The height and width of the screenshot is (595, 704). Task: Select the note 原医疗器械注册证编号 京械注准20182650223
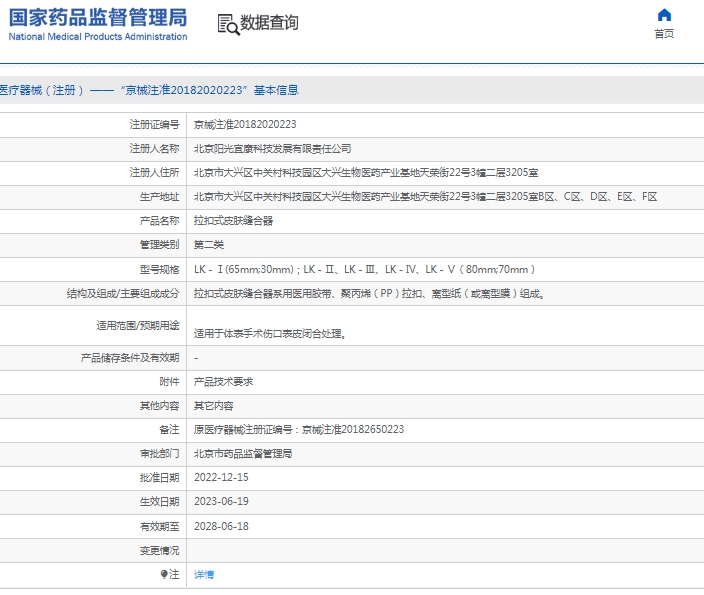299,430
